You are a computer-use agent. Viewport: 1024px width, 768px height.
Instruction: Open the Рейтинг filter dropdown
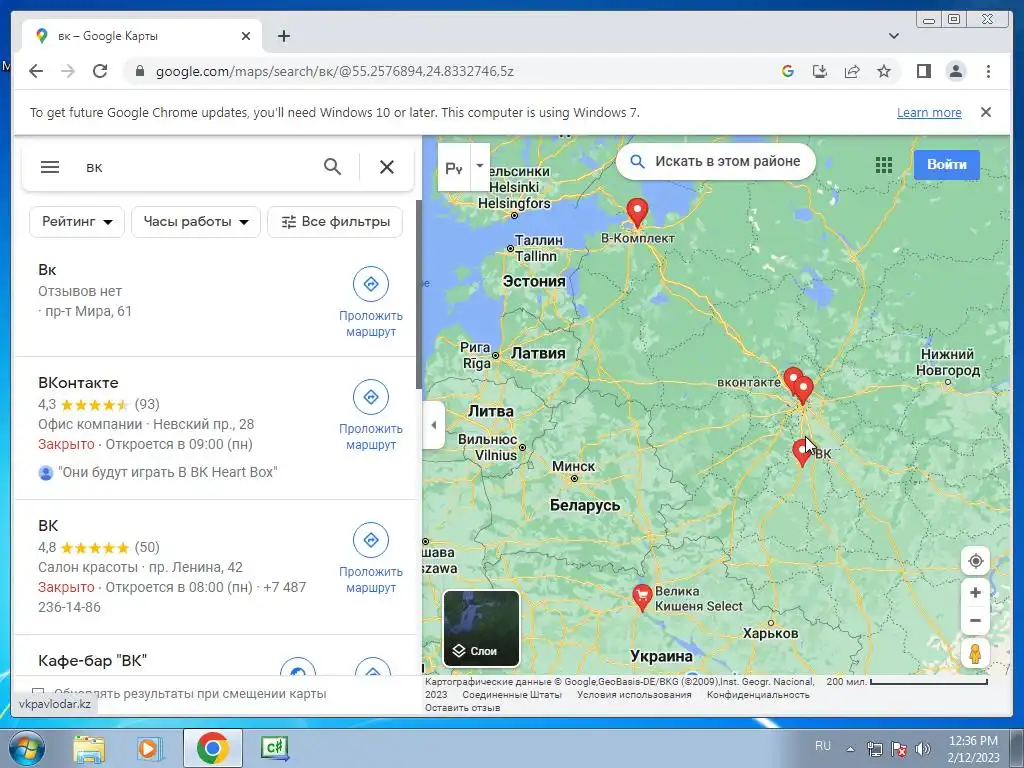tap(77, 222)
